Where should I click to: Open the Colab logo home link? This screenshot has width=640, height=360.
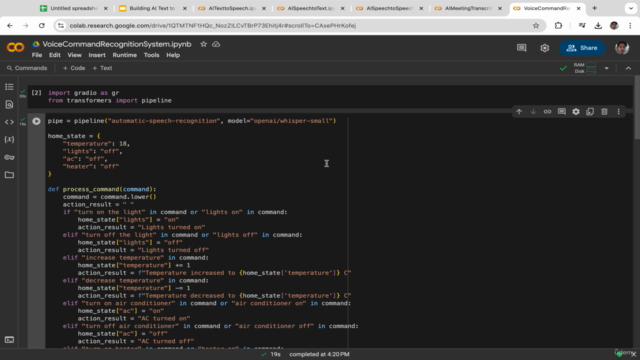[x=16, y=48]
